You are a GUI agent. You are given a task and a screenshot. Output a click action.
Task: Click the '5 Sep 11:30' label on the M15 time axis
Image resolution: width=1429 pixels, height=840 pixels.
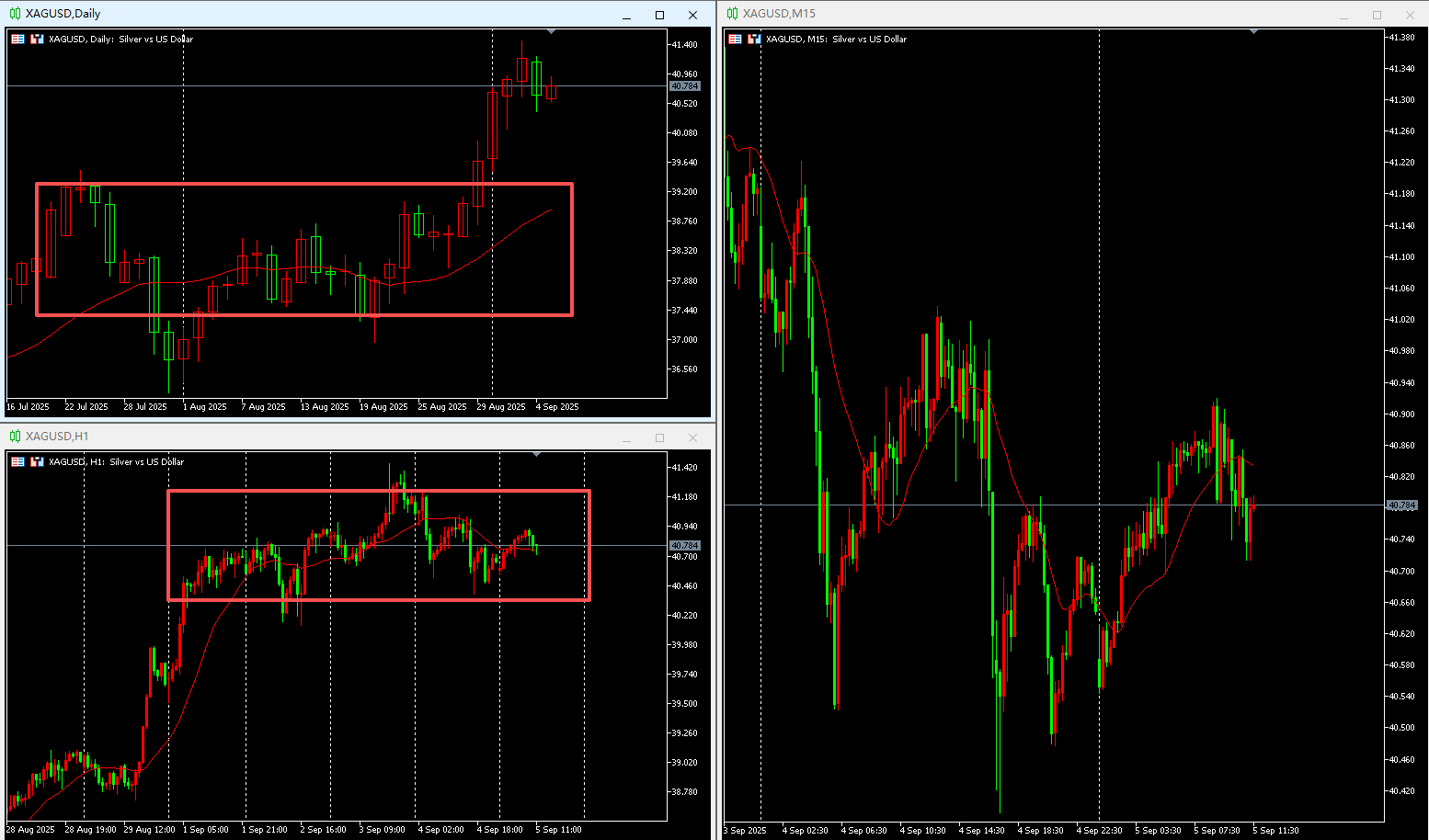pyautogui.click(x=1275, y=830)
